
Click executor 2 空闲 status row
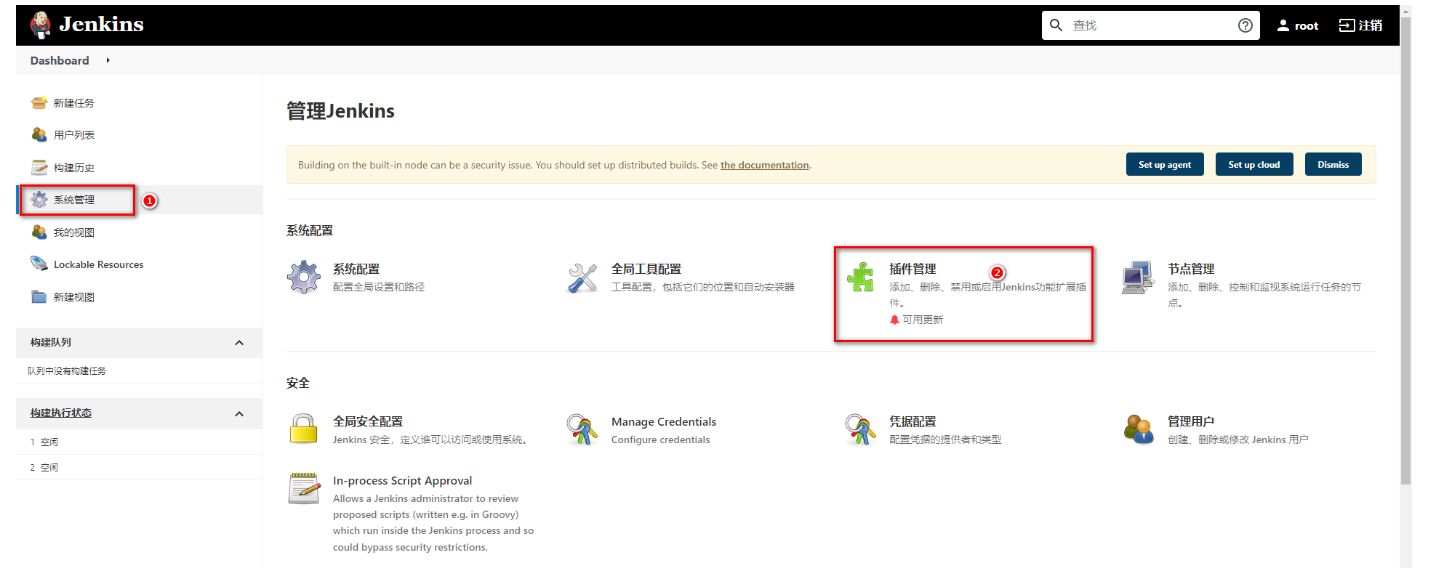point(139,467)
